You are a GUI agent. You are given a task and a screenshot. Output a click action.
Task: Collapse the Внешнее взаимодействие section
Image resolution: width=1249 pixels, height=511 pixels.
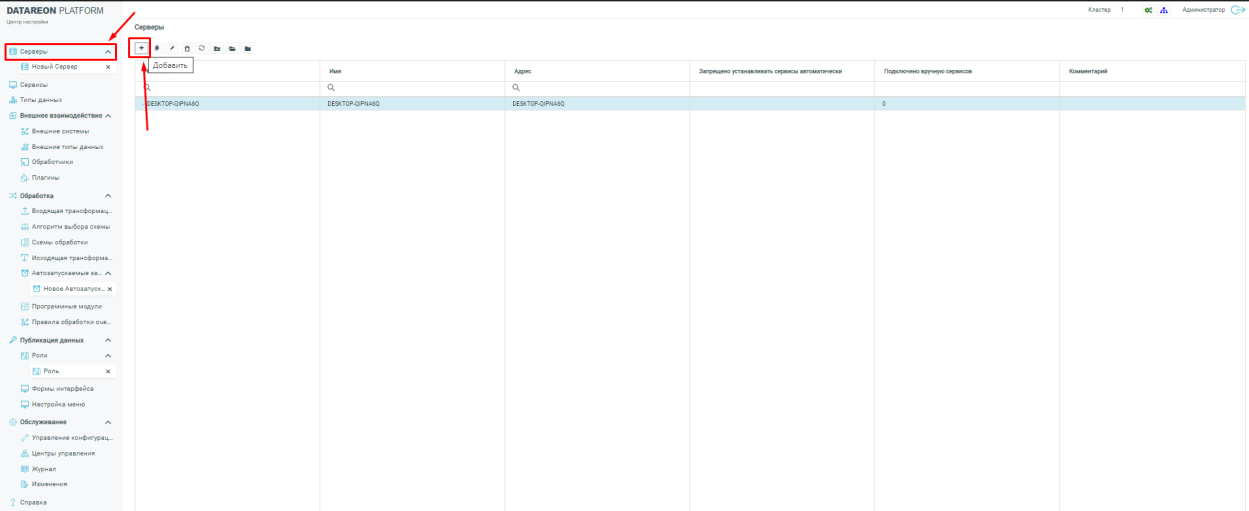pyautogui.click(x=108, y=116)
